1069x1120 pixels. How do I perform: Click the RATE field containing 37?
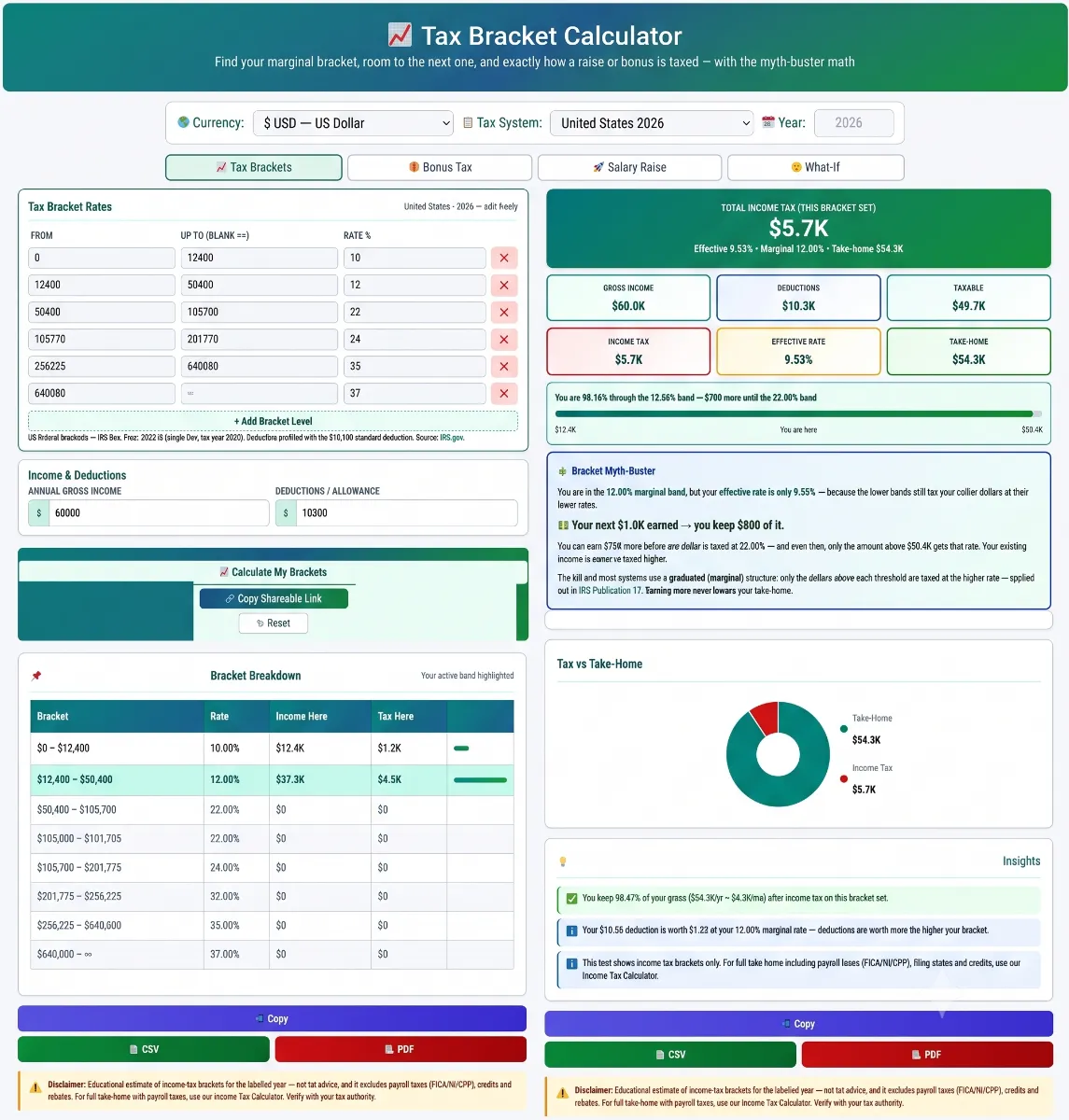pyautogui.click(x=415, y=393)
